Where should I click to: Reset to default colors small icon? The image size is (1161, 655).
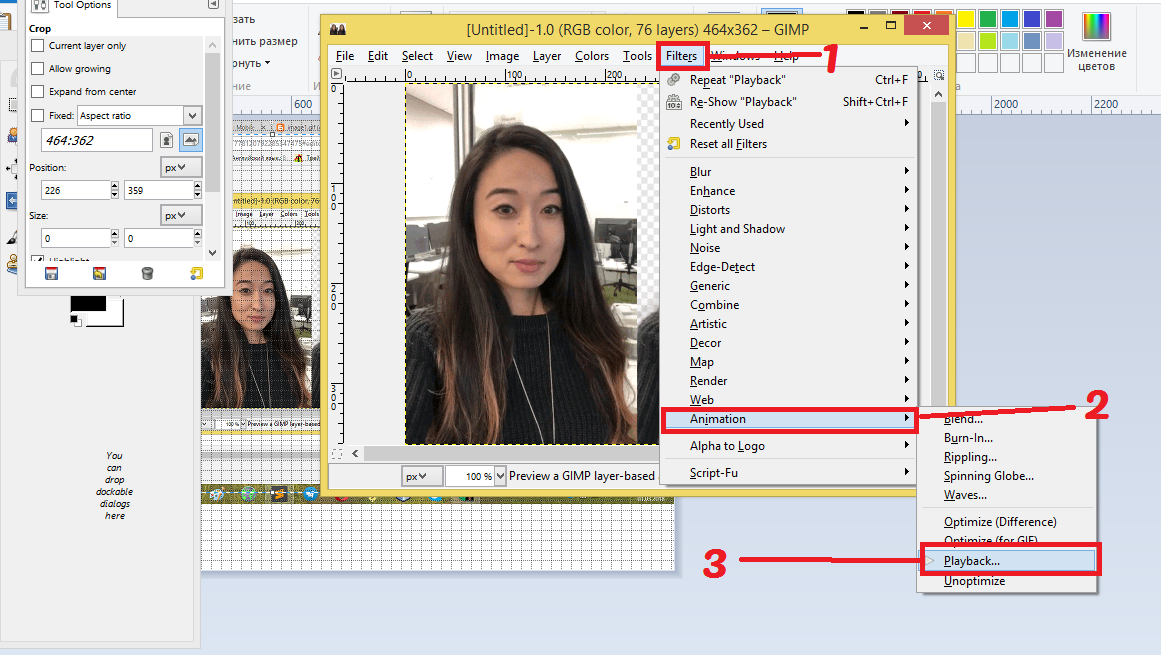coord(75,319)
